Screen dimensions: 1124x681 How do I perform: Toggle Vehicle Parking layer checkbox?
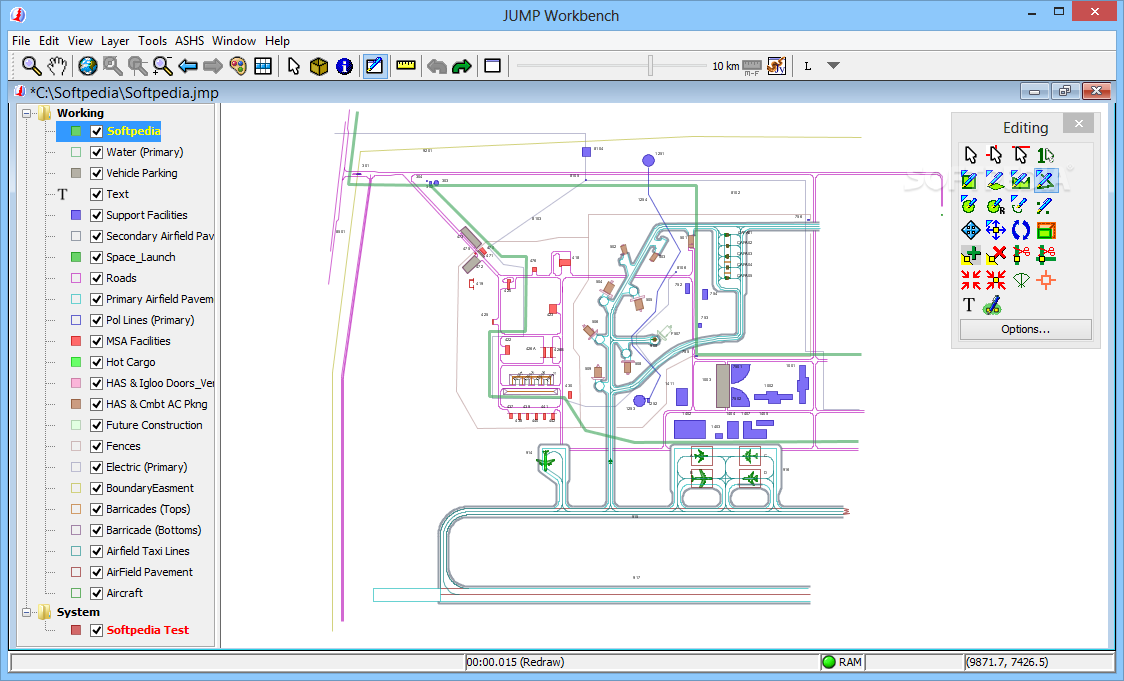tap(97, 173)
